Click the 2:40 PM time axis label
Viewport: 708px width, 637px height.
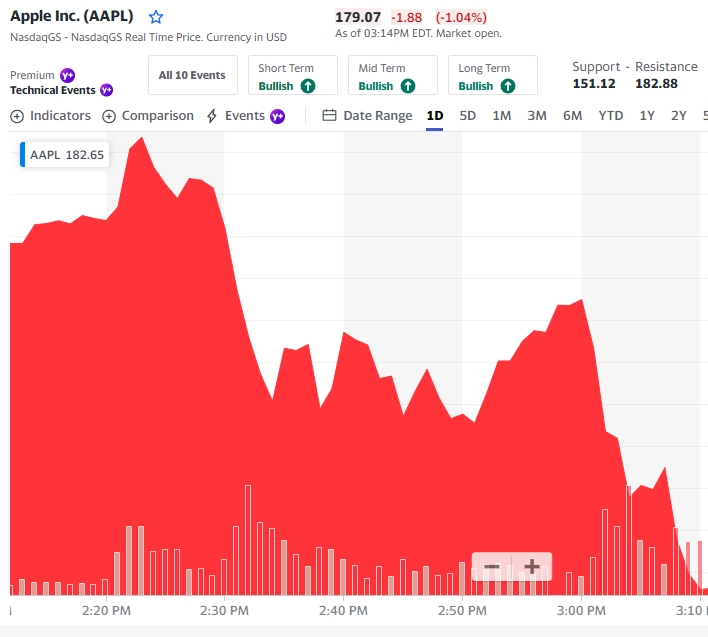click(x=343, y=611)
